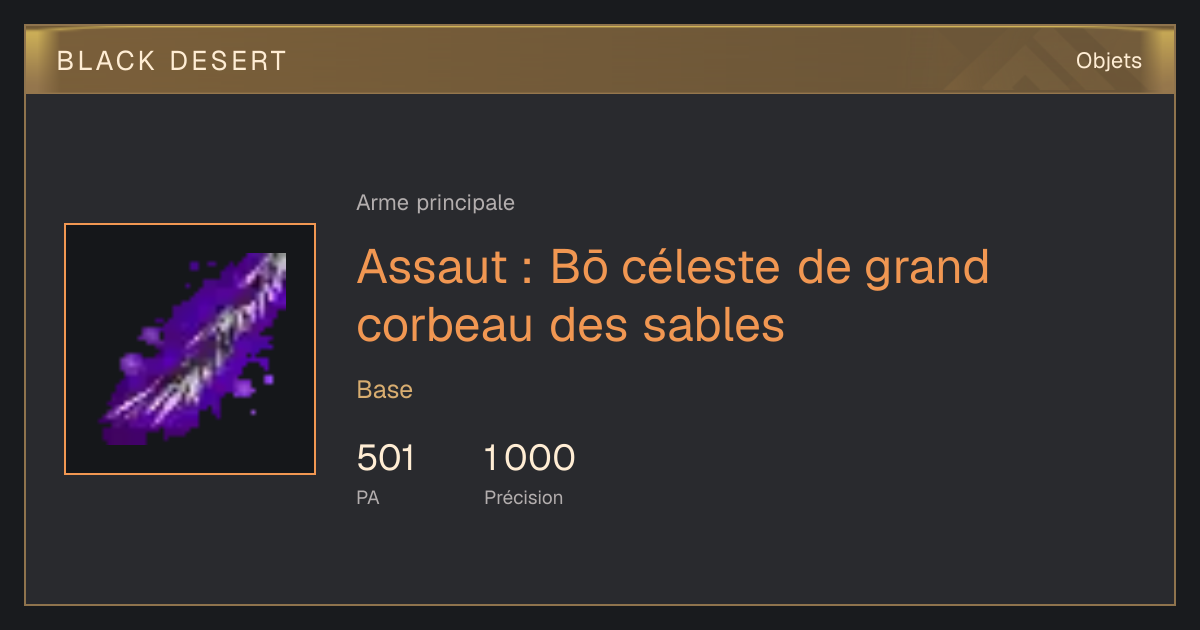1200x630 pixels.
Task: Click the word Assaut in item title
Action: tap(432, 266)
